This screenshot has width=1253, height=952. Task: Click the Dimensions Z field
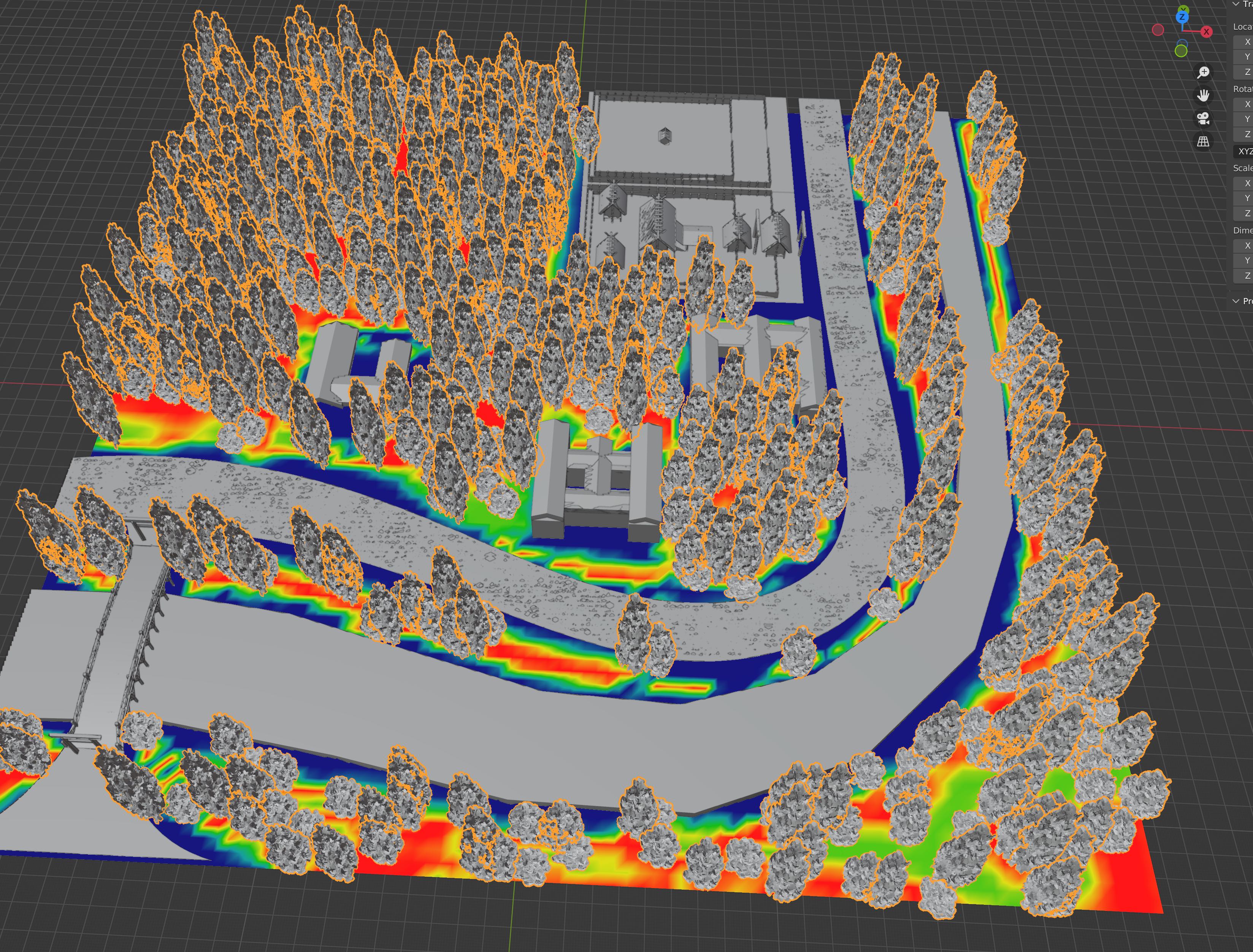[x=1243, y=275]
